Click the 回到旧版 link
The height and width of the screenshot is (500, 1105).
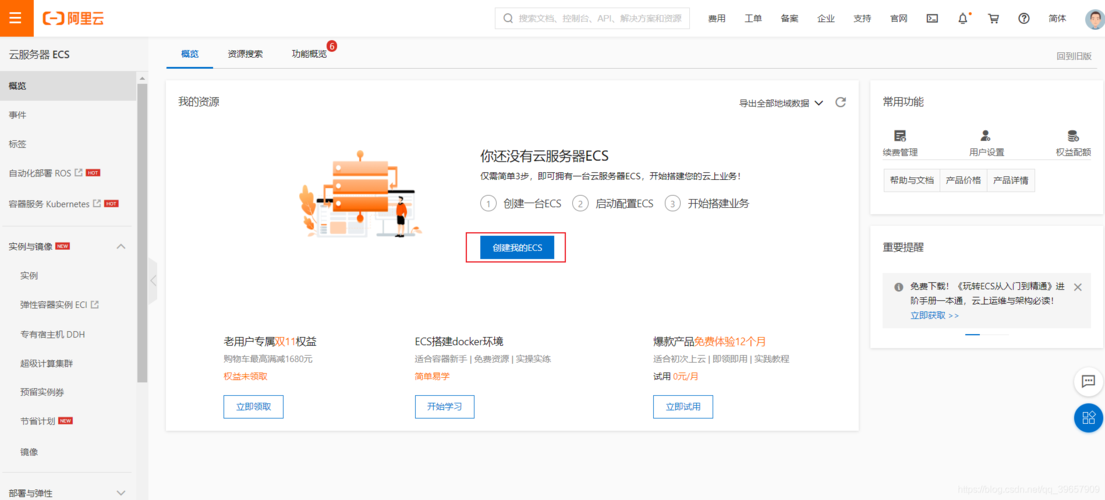(x=1074, y=56)
